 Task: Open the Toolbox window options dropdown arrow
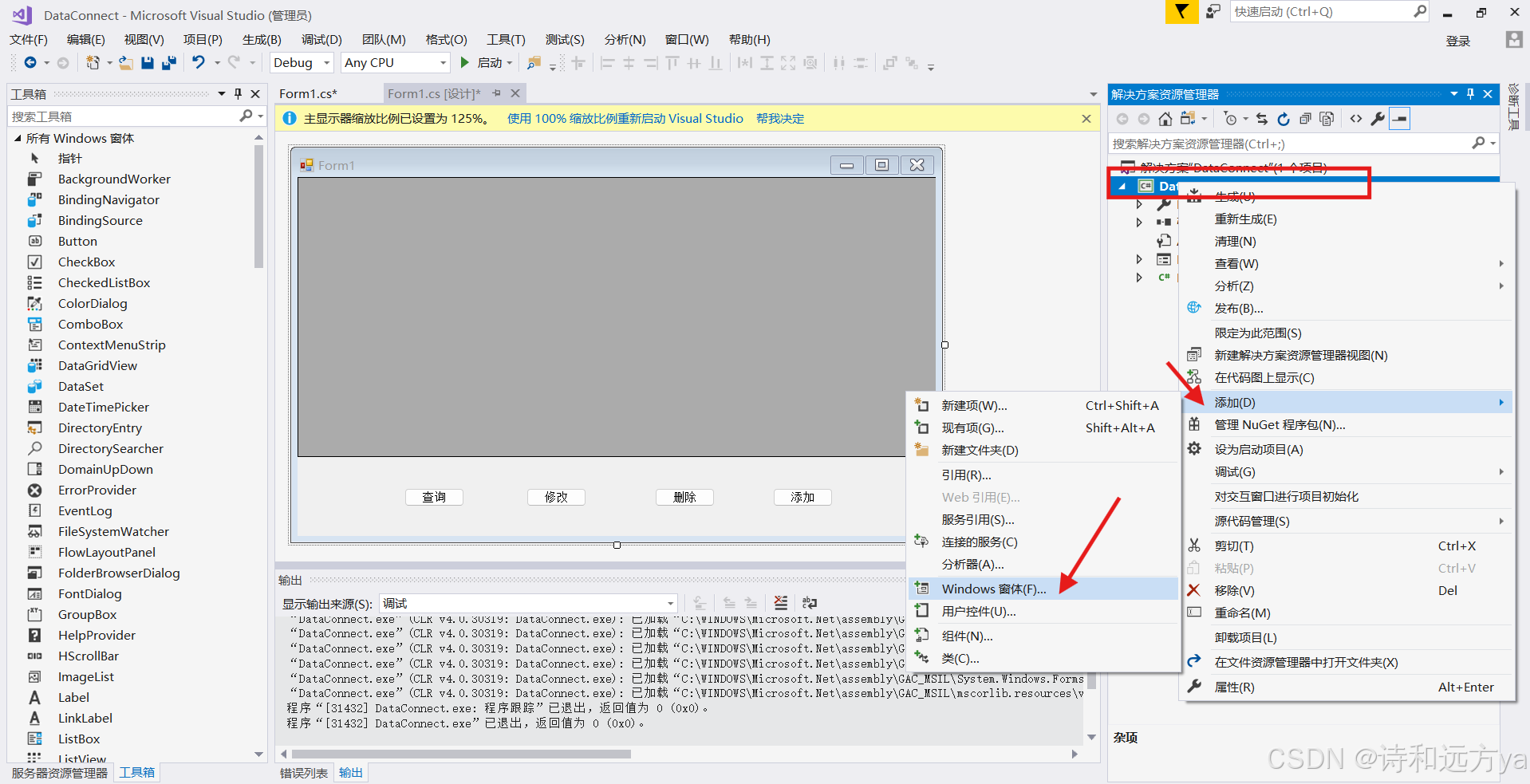coord(222,93)
